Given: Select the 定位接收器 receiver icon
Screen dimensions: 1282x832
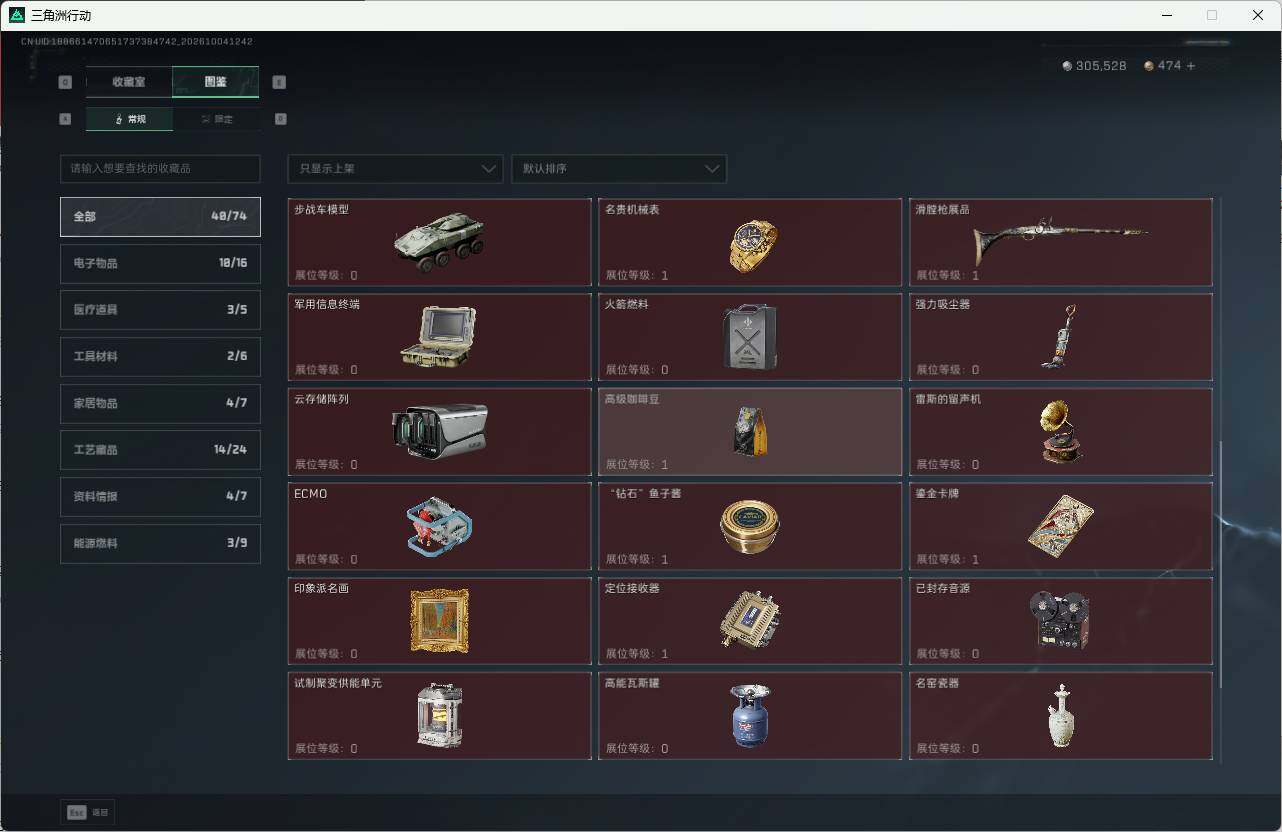Looking at the screenshot, I should click(x=750, y=620).
